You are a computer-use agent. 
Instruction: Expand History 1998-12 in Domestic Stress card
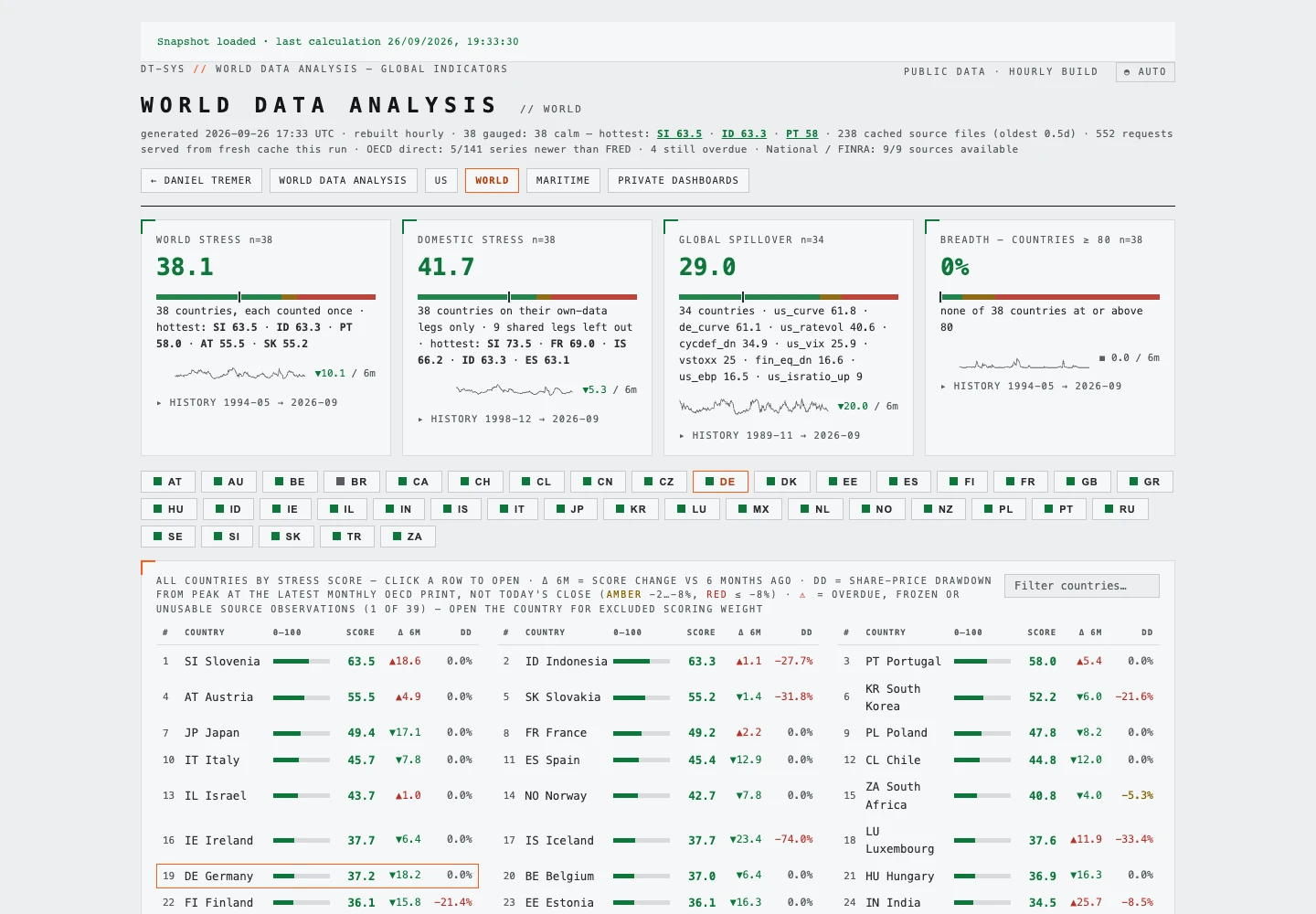pyautogui.click(x=508, y=419)
